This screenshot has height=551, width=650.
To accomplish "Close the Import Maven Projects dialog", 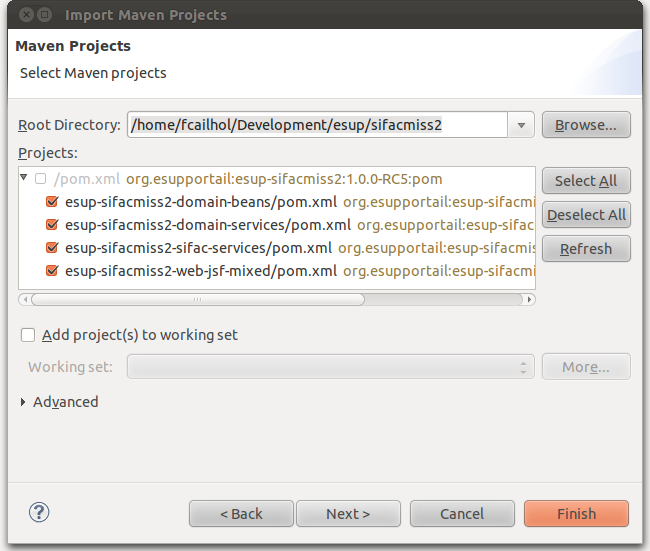I will click(24, 15).
